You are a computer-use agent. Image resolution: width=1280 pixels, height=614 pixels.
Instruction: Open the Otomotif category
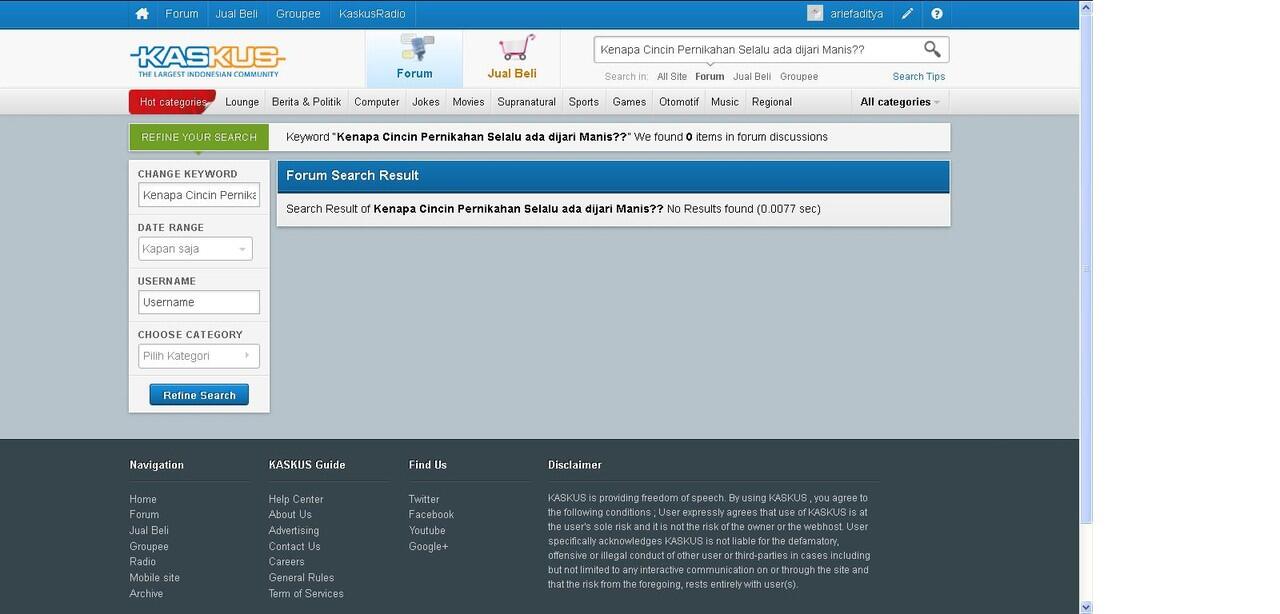coord(679,102)
